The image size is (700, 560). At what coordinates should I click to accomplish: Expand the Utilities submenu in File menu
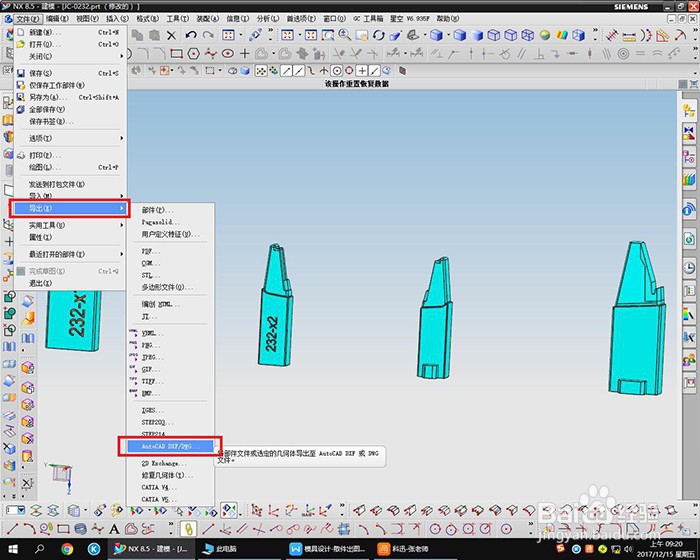click(x=121, y=225)
